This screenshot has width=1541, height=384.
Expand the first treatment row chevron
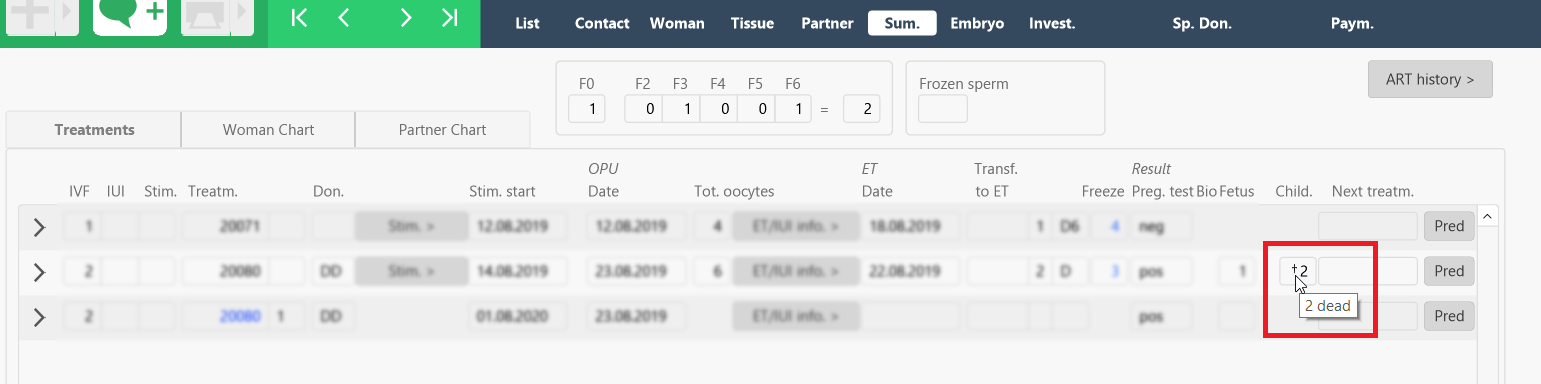coord(39,227)
